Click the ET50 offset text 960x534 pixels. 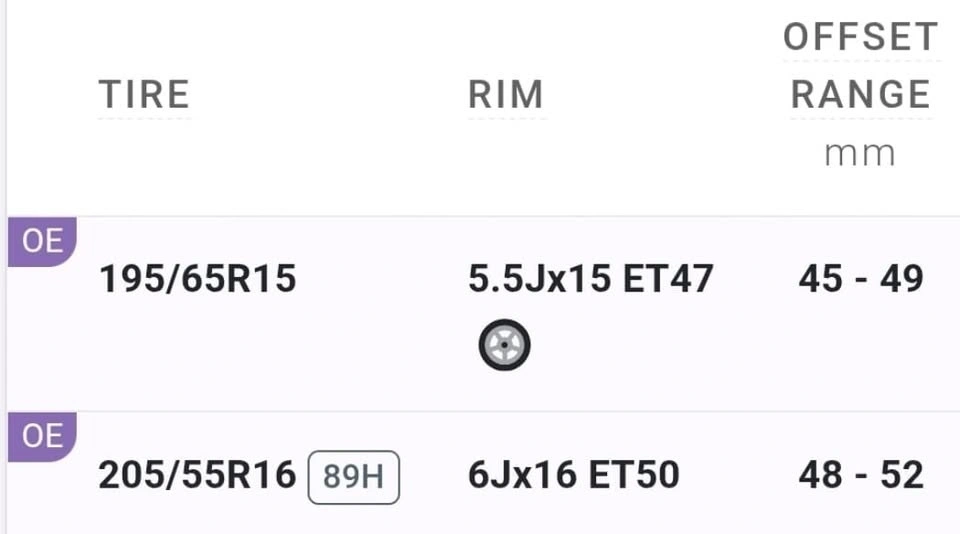pyautogui.click(x=634, y=475)
